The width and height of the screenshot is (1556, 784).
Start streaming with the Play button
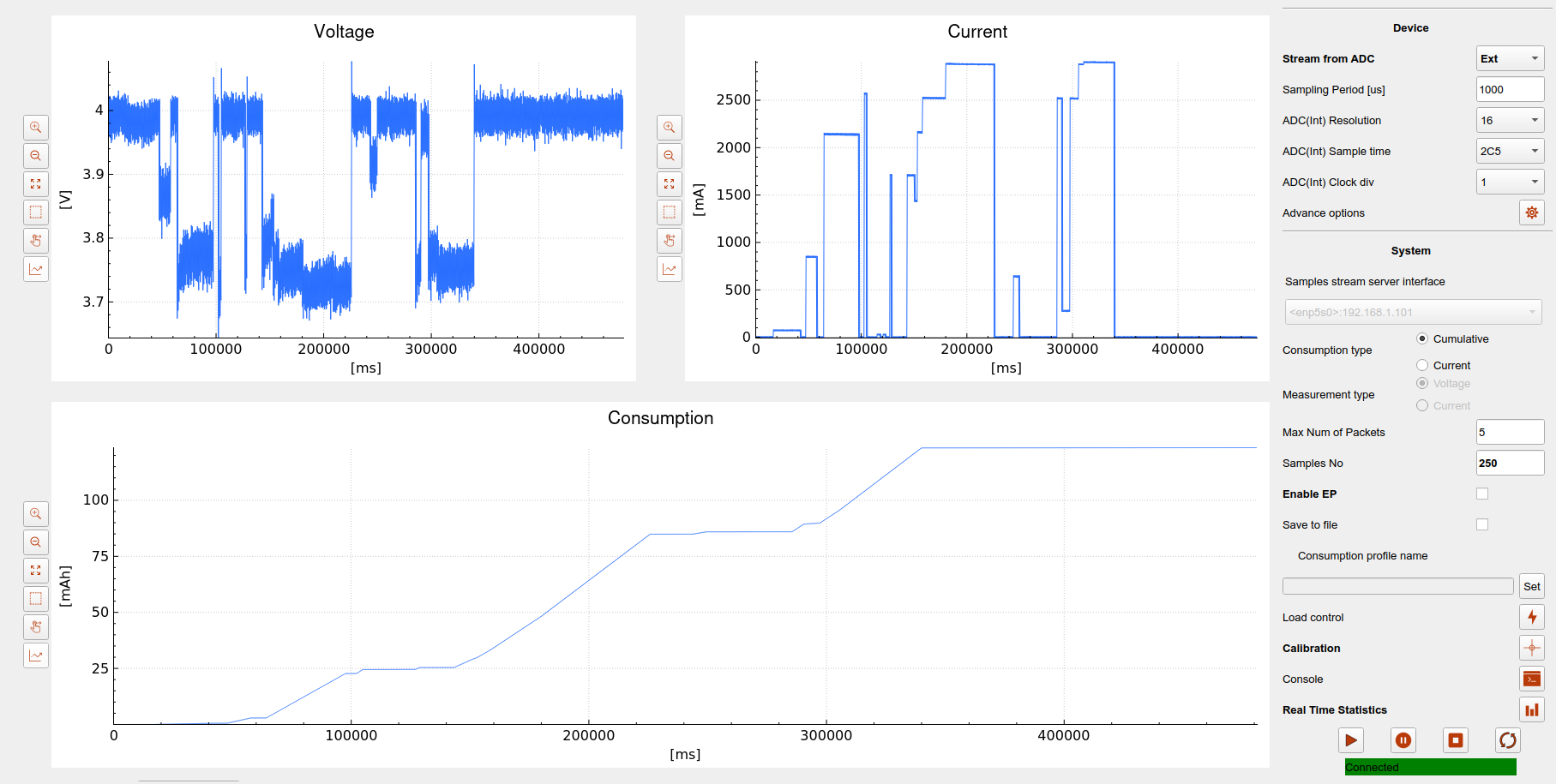(x=1351, y=739)
